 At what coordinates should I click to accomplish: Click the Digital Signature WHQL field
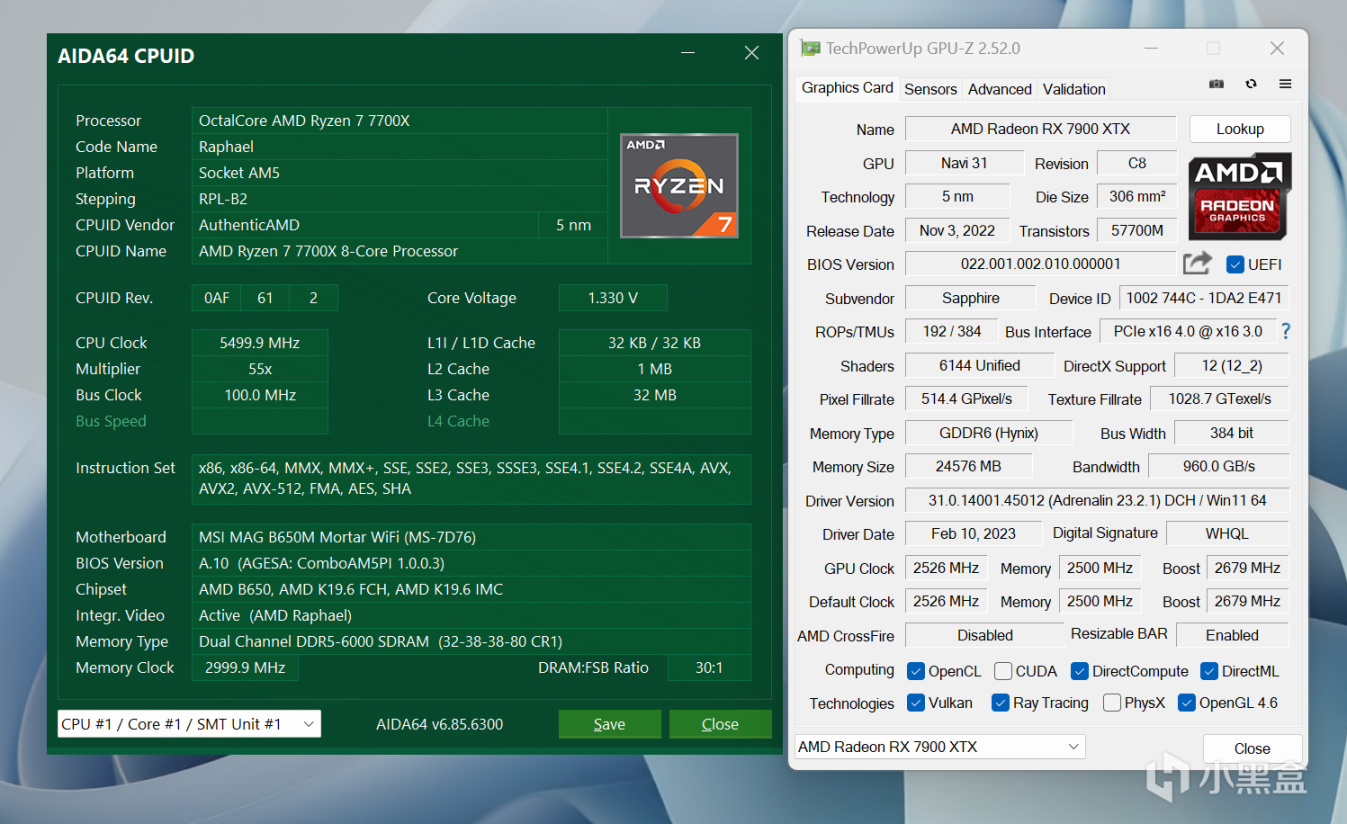(x=1227, y=533)
